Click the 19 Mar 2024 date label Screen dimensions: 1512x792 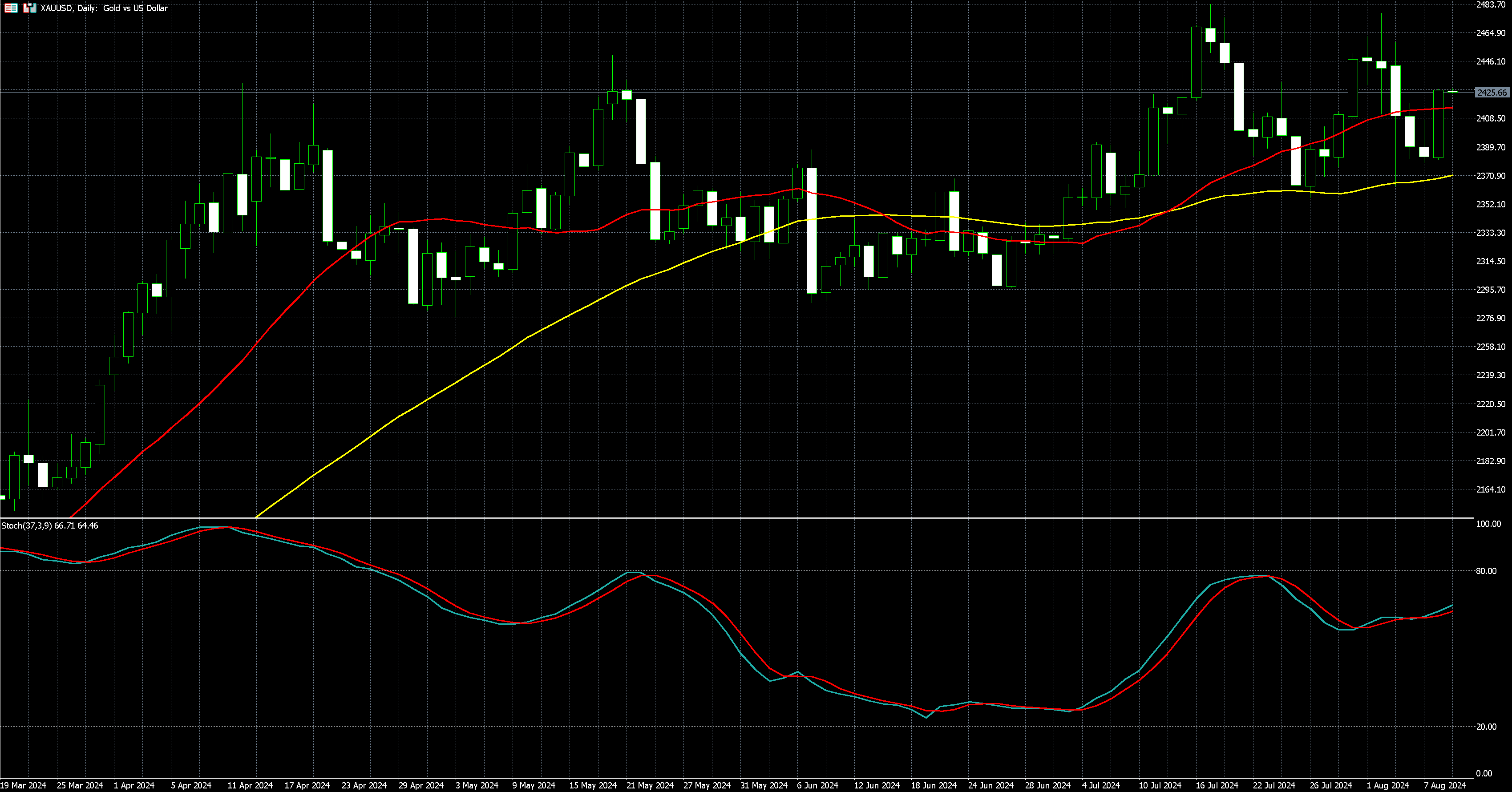pos(24,785)
